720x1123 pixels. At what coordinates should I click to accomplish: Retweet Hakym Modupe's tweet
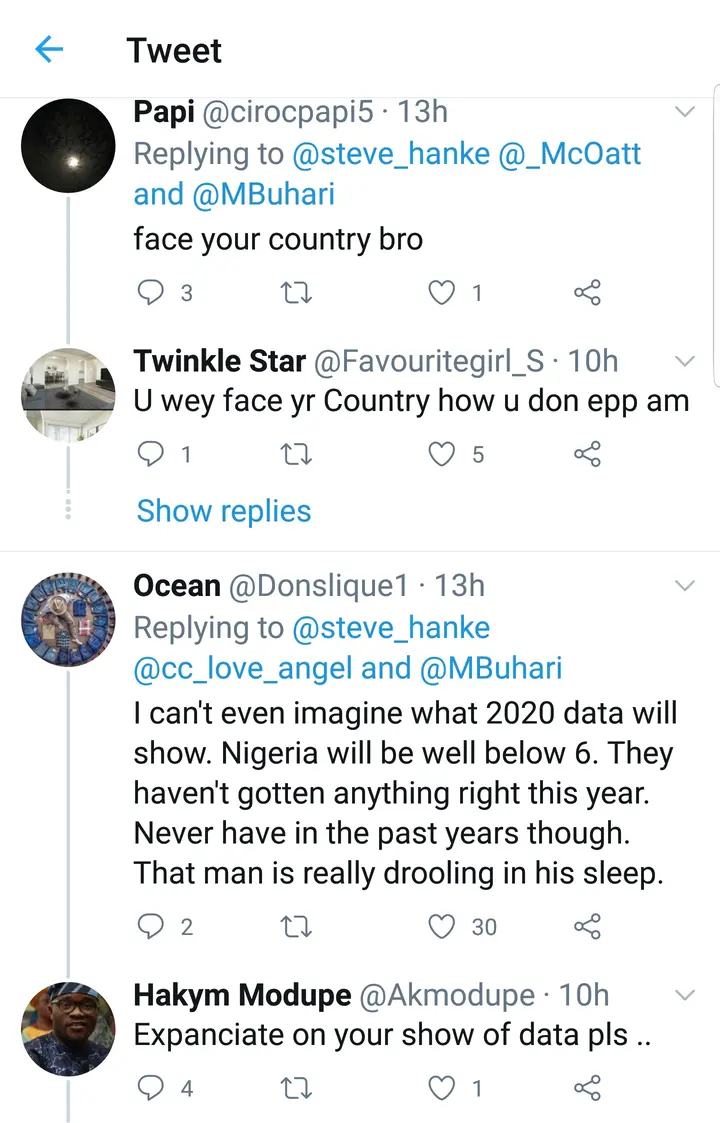click(297, 1088)
